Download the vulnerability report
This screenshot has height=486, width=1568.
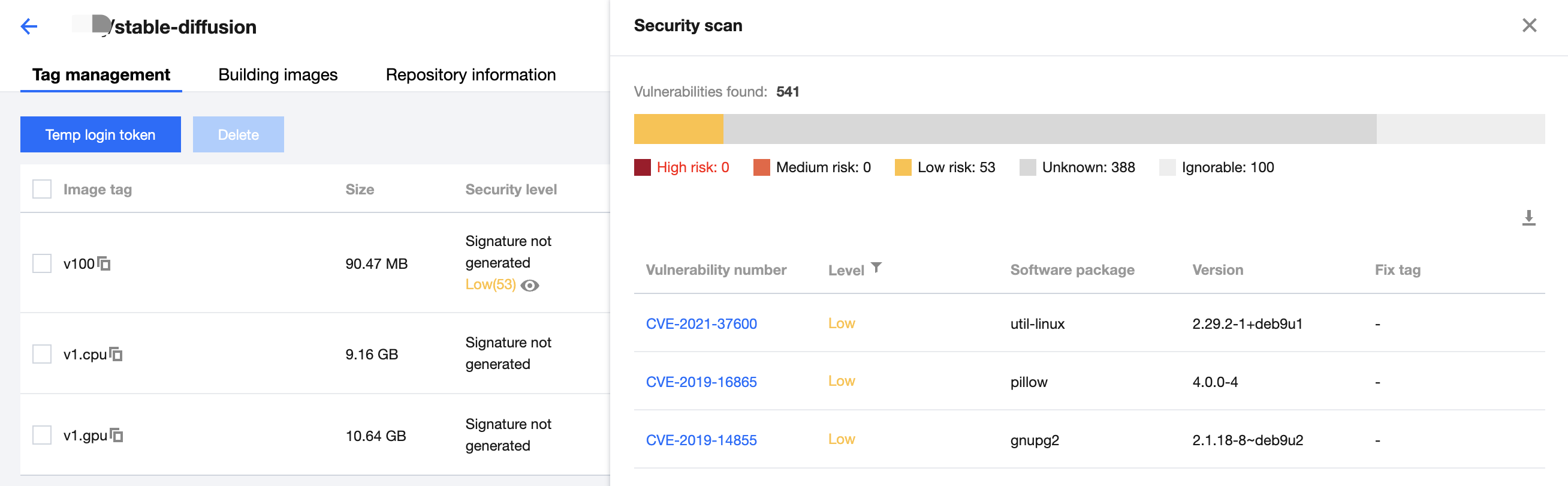[x=1528, y=218]
